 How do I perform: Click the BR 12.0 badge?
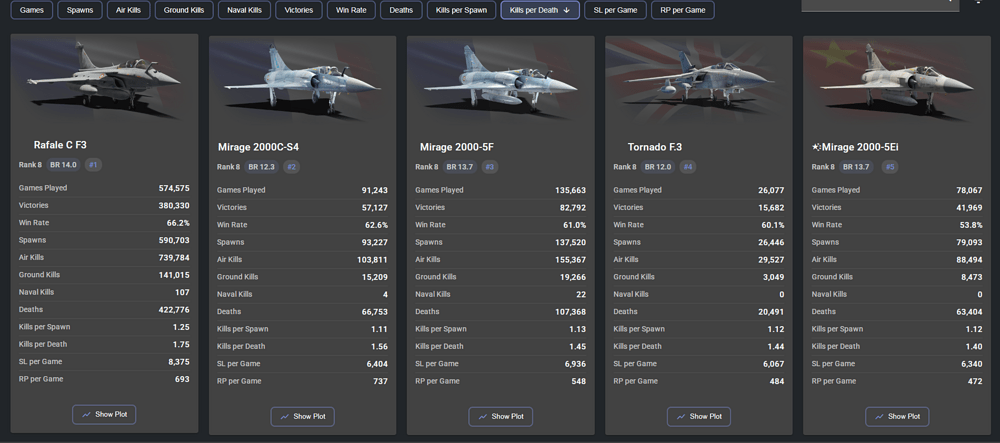click(658, 167)
